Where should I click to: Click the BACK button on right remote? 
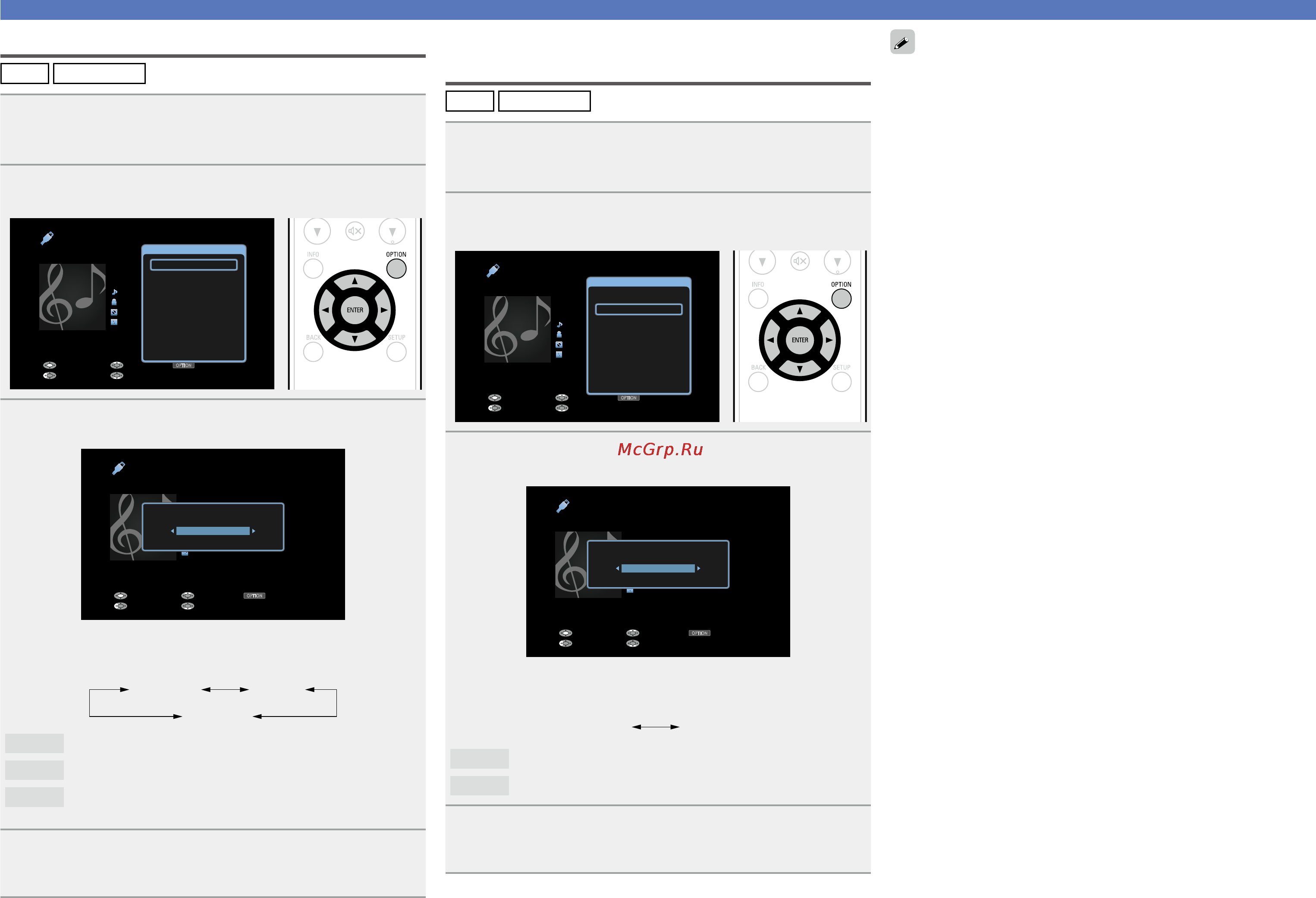pos(758,382)
